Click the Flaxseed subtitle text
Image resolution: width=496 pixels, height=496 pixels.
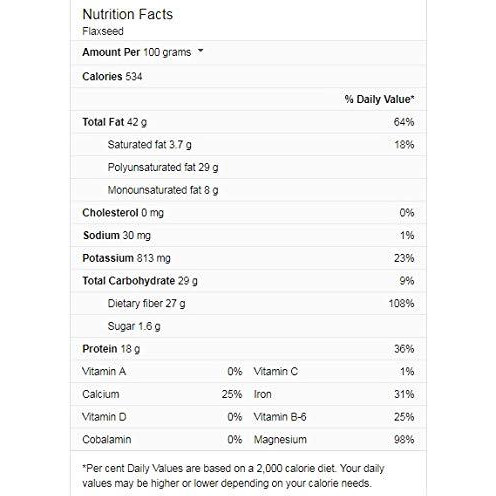coord(103,31)
